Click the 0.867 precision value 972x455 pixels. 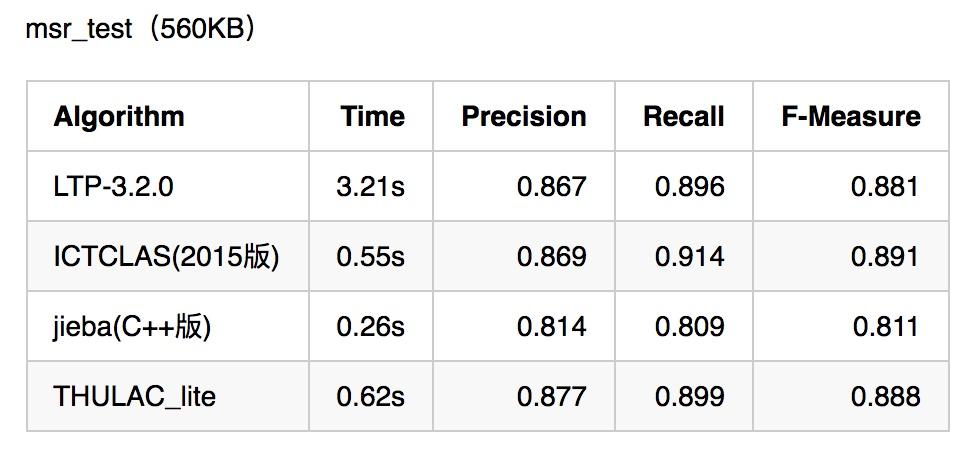click(552, 187)
